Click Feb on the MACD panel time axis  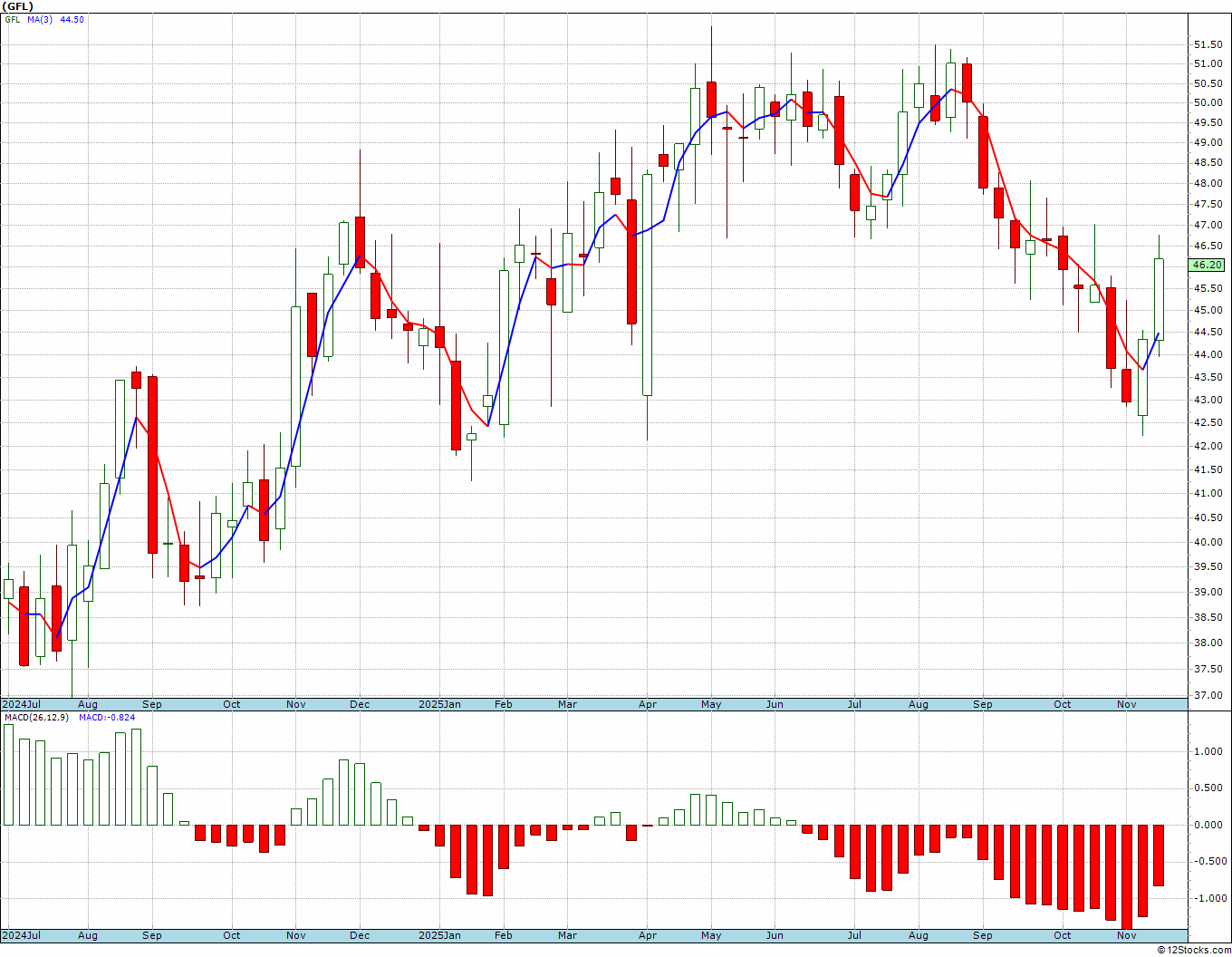[x=504, y=935]
